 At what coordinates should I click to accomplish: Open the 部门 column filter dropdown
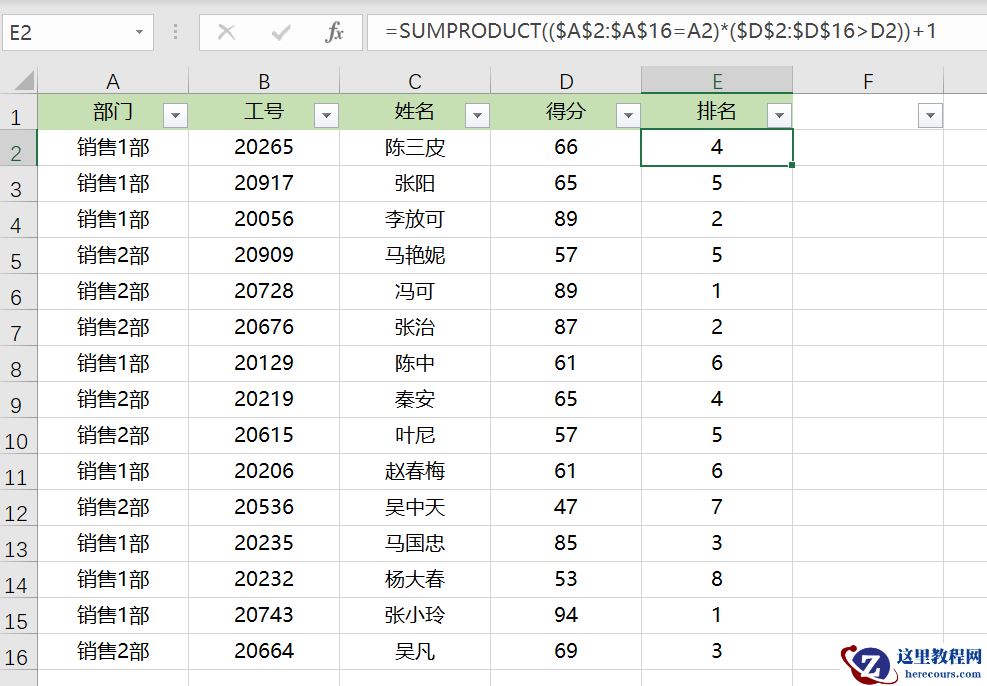pos(175,115)
